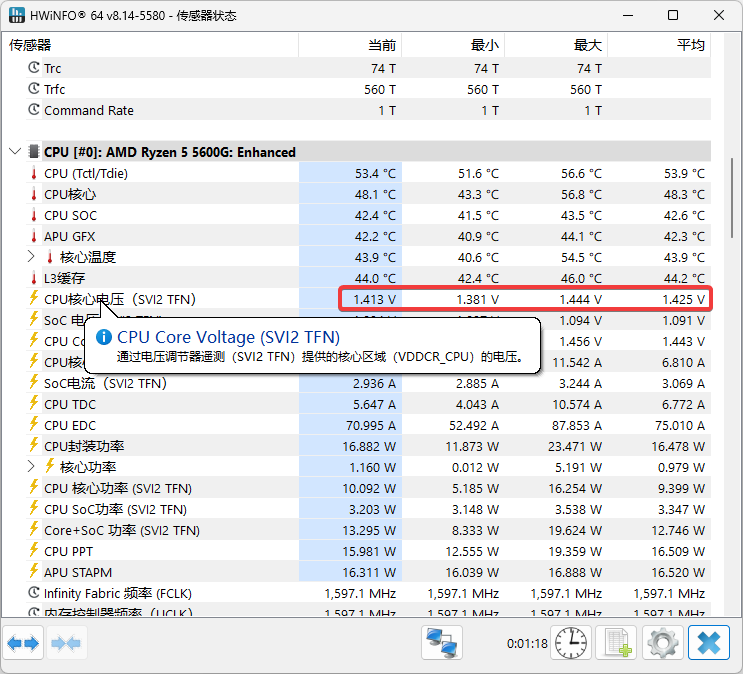The width and height of the screenshot is (743, 674).
Task: Click the log file document icon
Action: pos(616,643)
